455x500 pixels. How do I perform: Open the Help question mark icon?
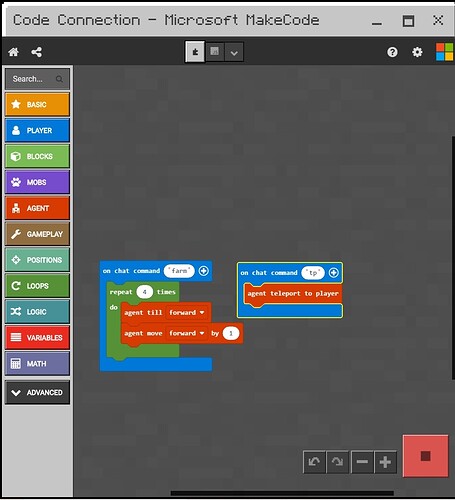pos(392,52)
